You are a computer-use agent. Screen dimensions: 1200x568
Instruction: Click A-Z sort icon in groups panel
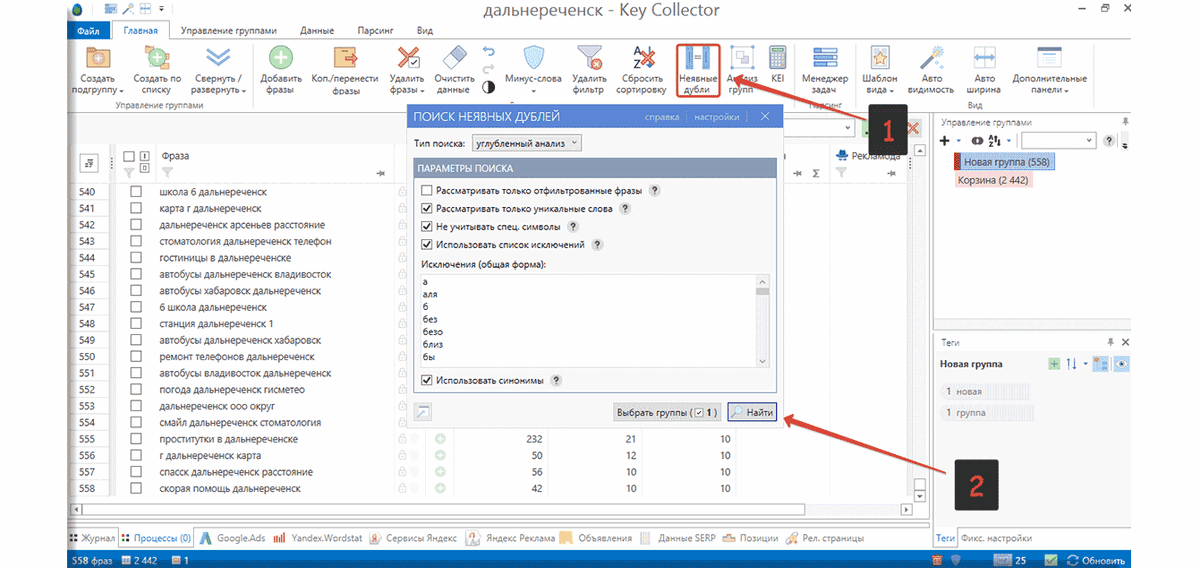click(x=994, y=141)
